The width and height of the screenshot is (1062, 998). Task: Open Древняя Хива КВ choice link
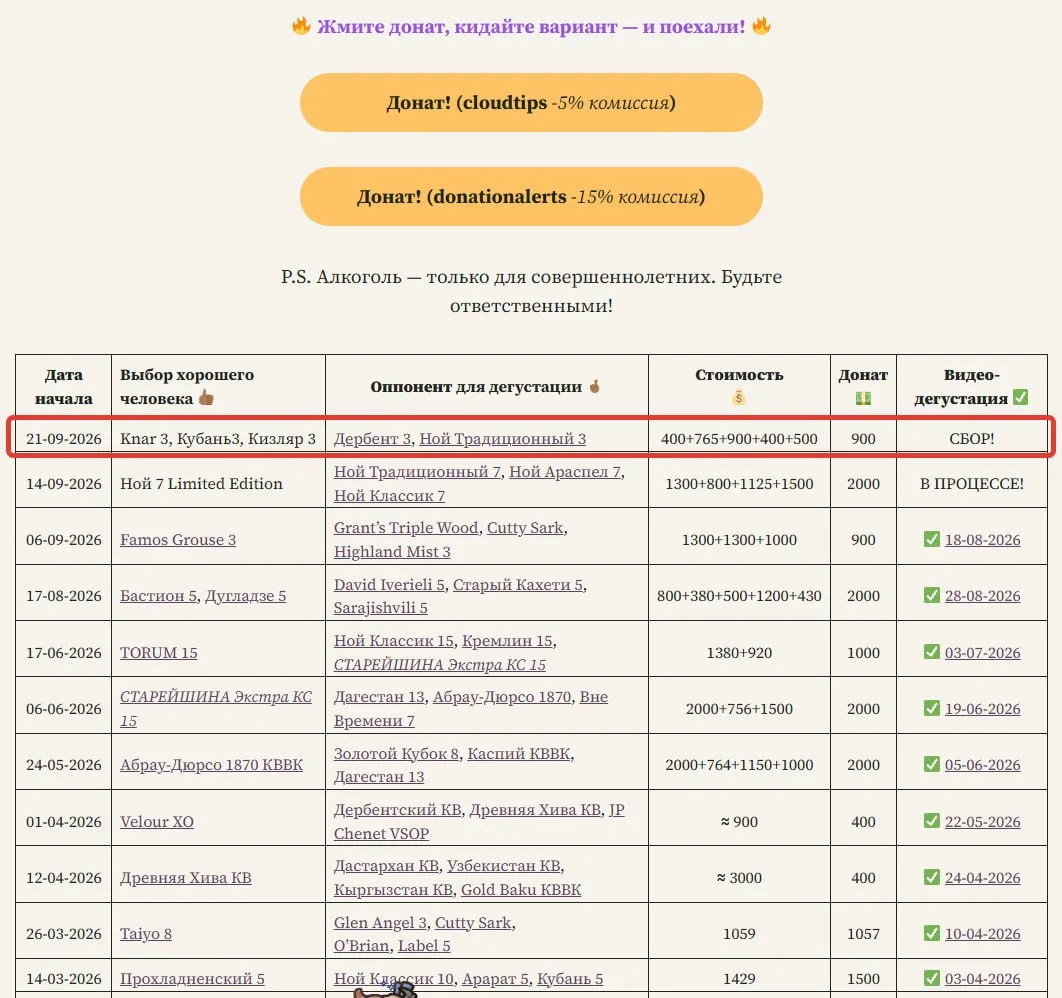click(186, 878)
